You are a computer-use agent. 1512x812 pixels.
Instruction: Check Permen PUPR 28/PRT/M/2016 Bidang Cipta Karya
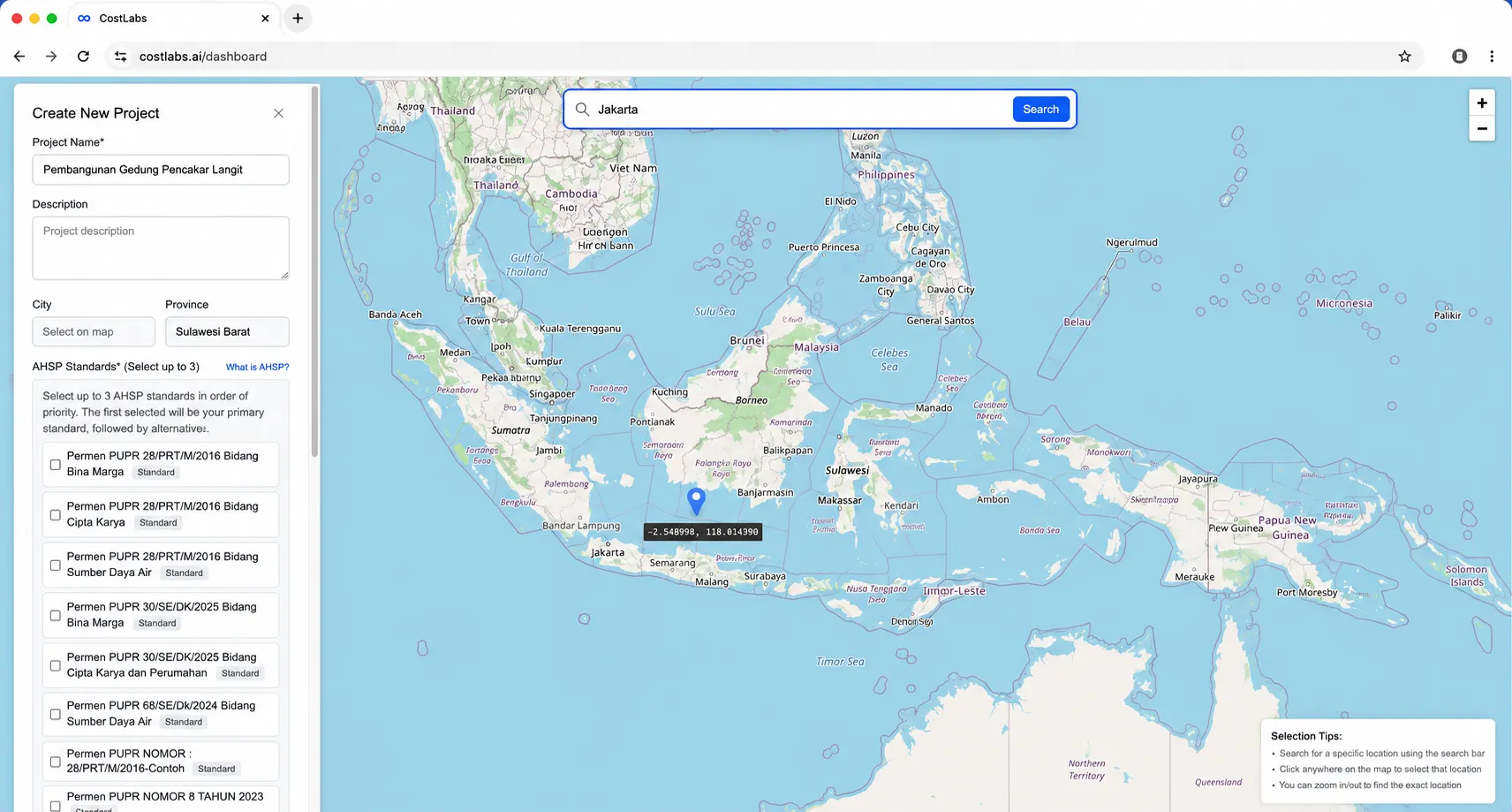point(56,514)
